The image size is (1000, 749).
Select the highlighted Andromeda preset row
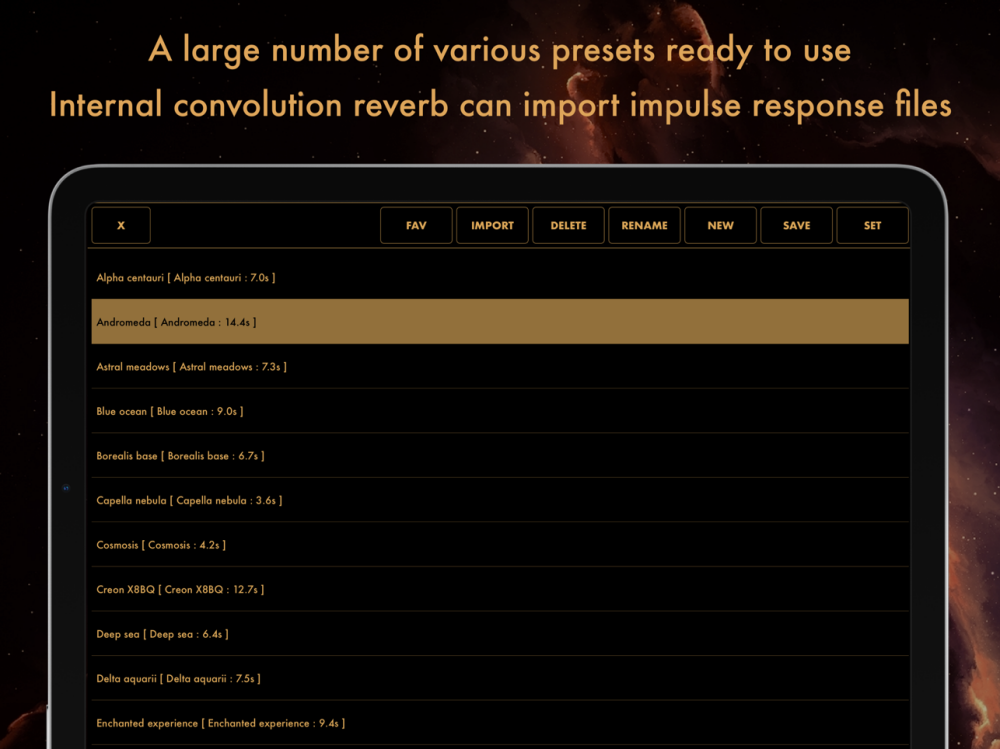(x=500, y=322)
